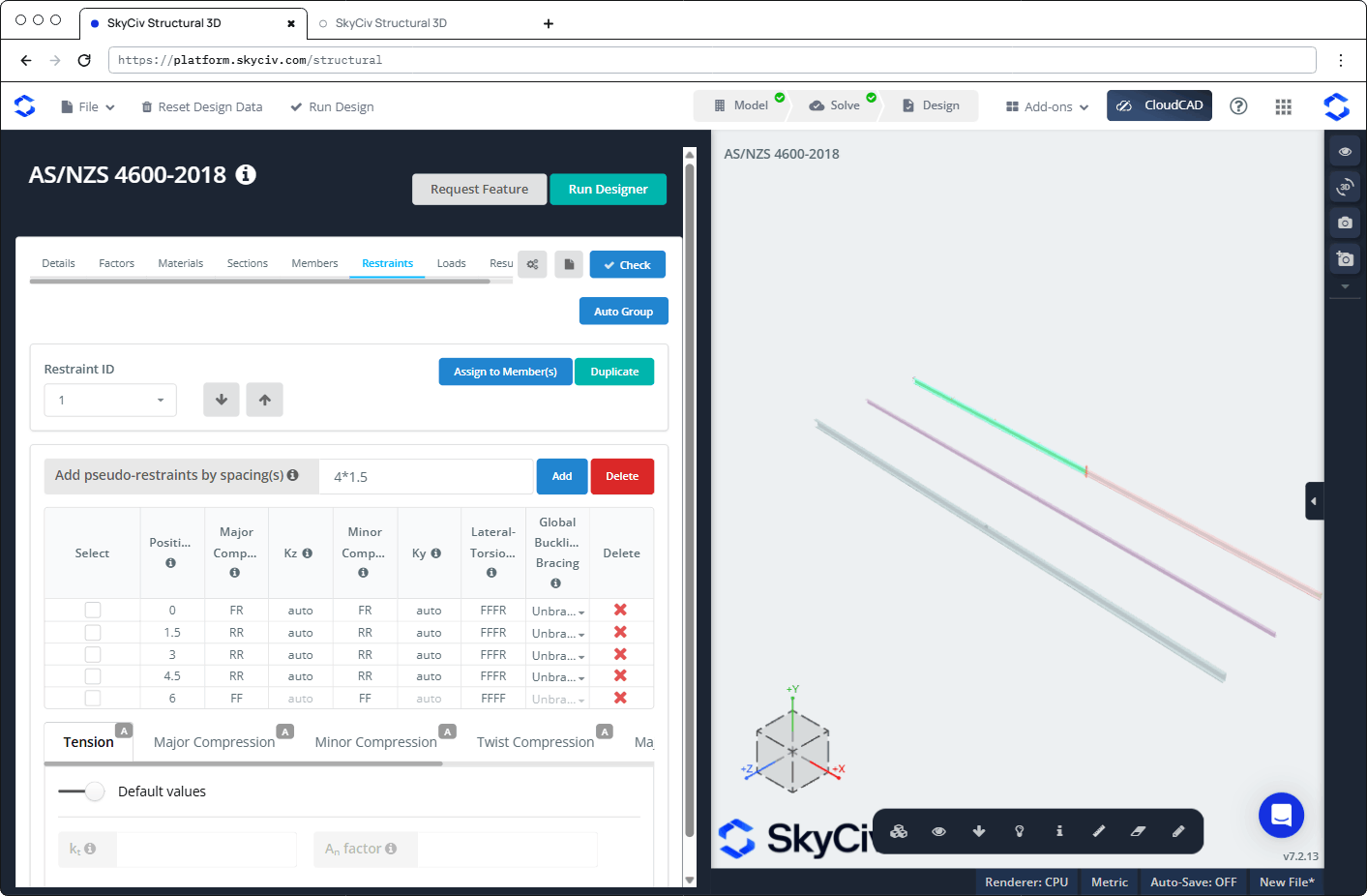
Task: Open the help question mark icon
Action: click(1238, 106)
